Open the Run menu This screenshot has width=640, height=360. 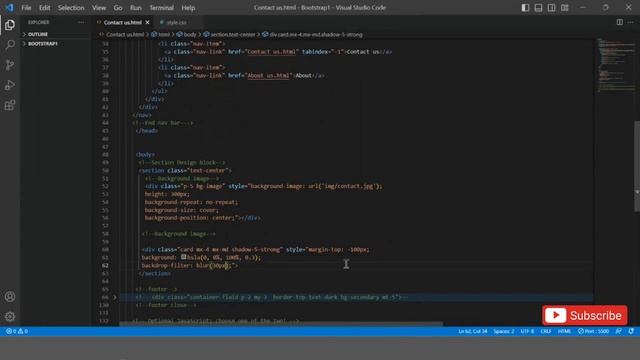[x=136, y=8]
